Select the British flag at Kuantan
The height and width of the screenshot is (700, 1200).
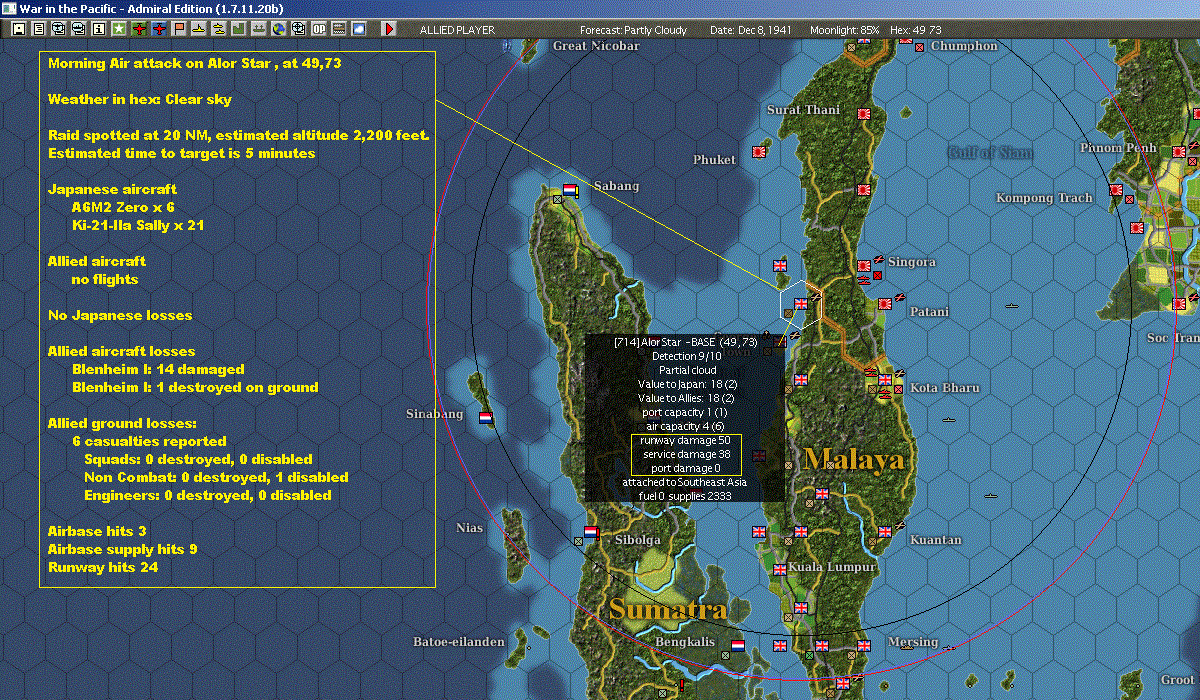point(884,532)
